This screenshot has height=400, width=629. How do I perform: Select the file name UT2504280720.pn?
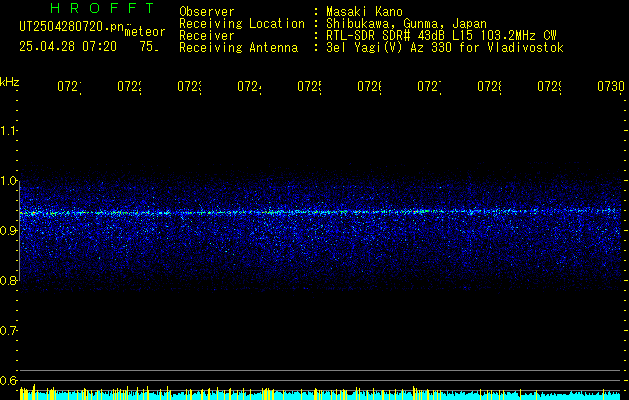click(x=72, y=27)
